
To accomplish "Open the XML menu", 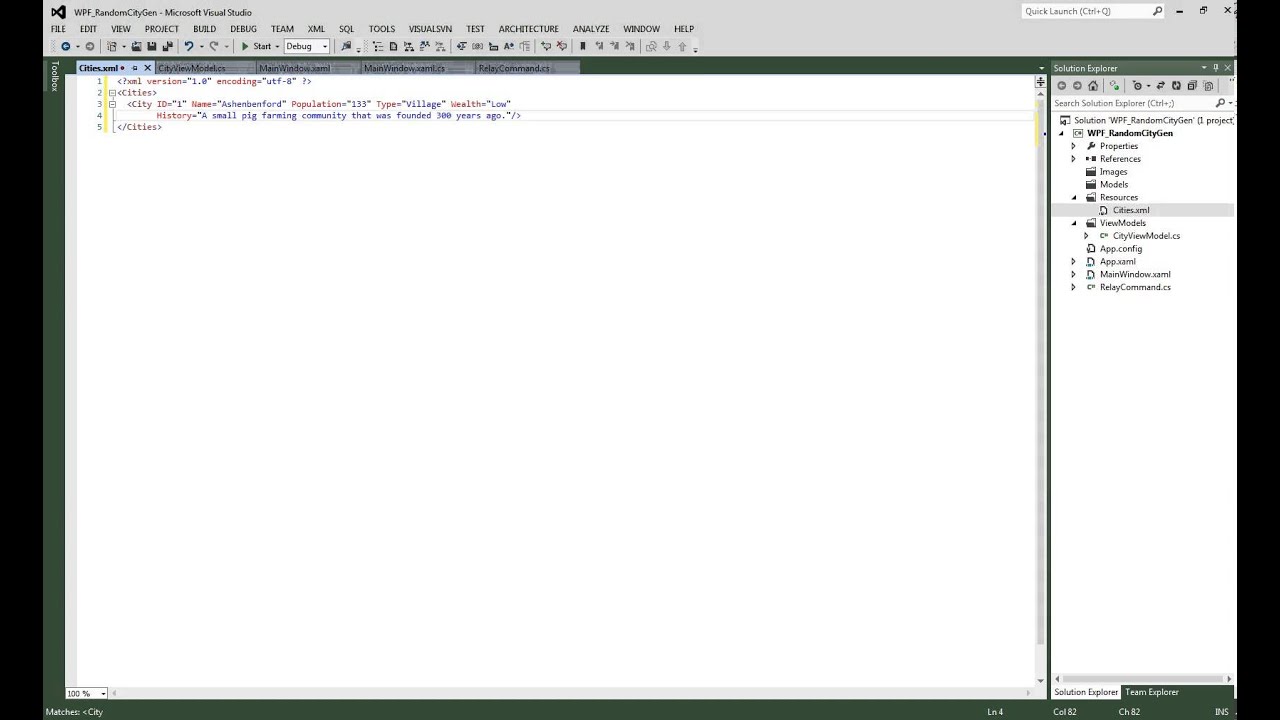I will tap(316, 29).
